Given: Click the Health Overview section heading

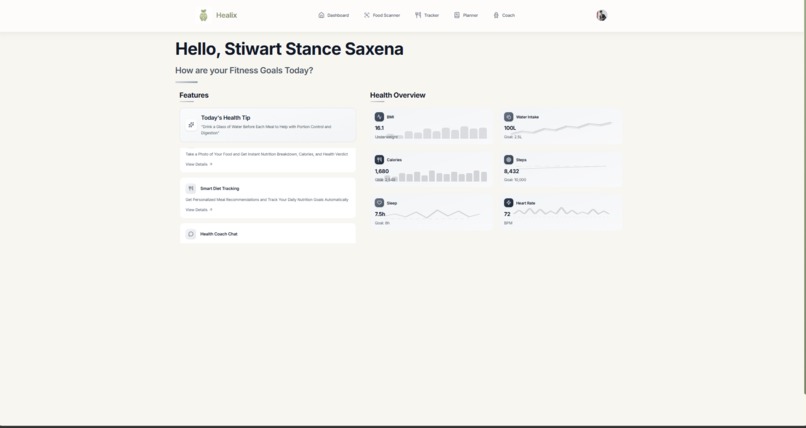Looking at the screenshot, I should point(398,95).
